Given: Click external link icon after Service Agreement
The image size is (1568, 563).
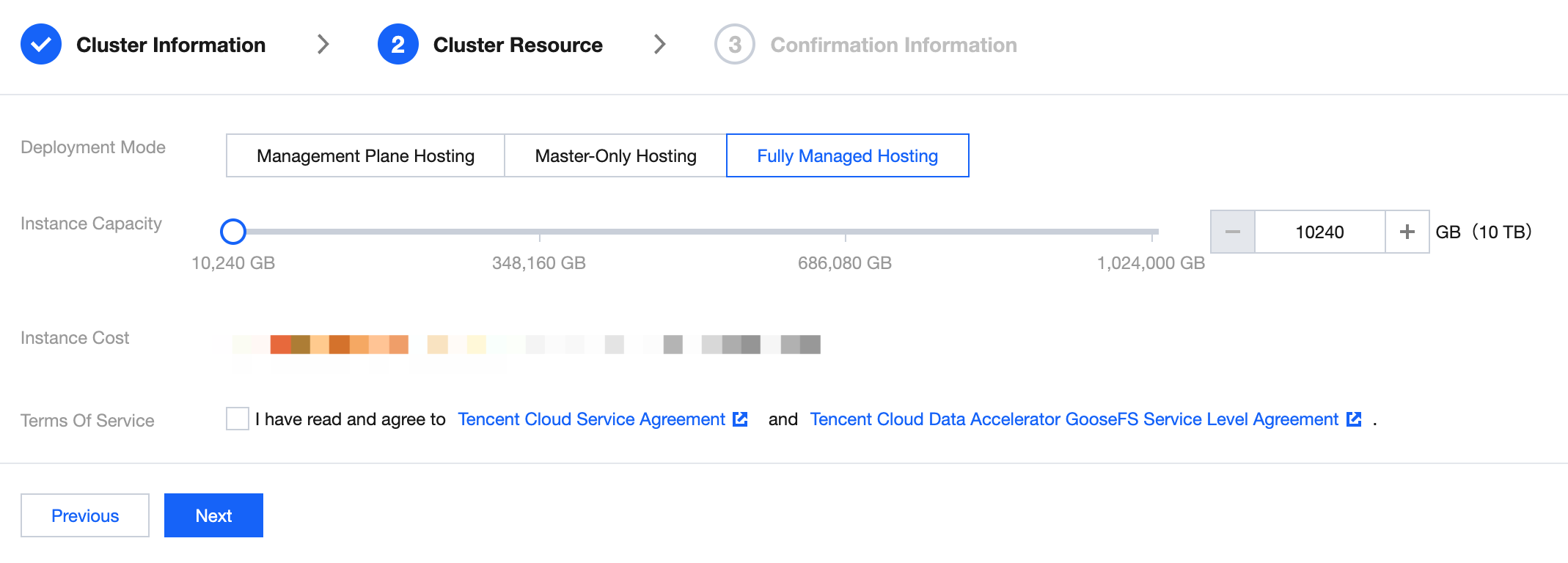Looking at the screenshot, I should point(740,419).
